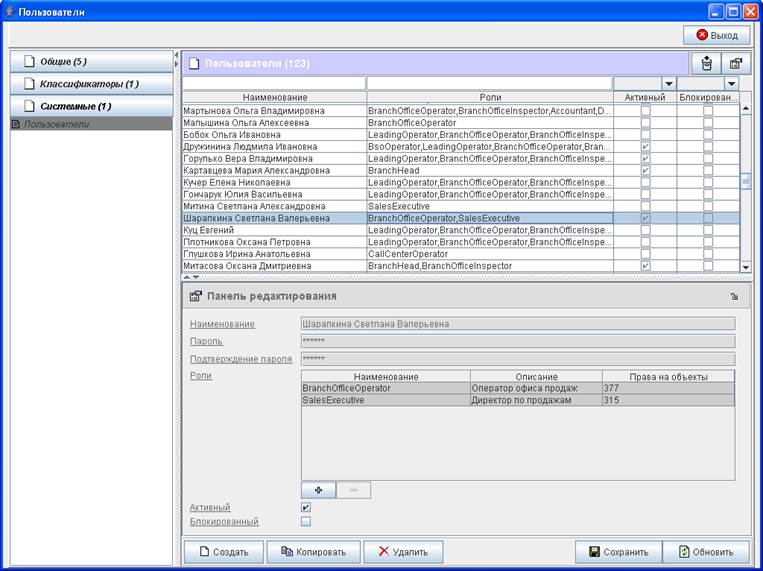The width and height of the screenshot is (763, 571).
Task: Click the filter icon above the users table
Action: click(x=707, y=63)
